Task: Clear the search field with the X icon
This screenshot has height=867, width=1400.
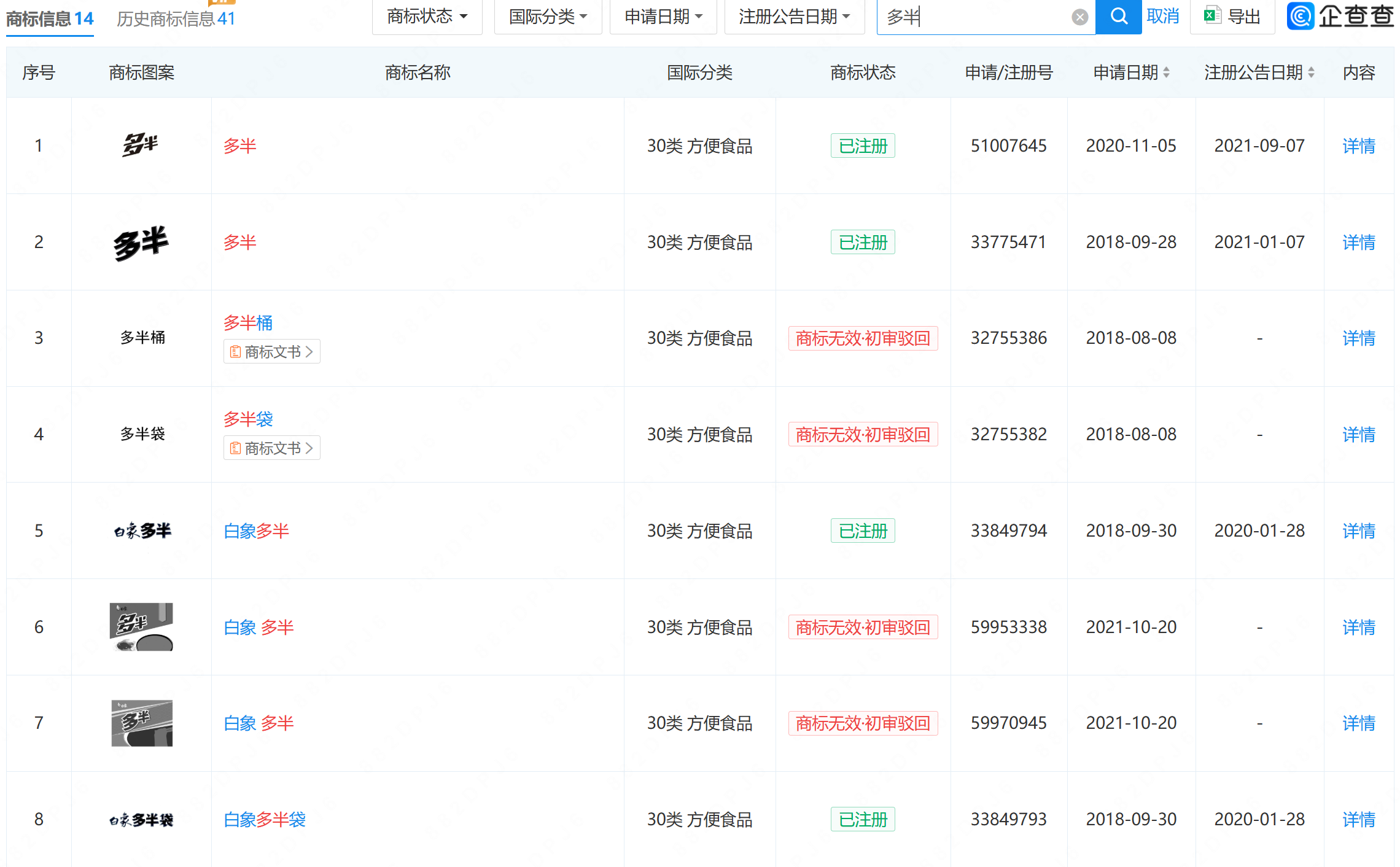Action: pyautogui.click(x=1080, y=17)
